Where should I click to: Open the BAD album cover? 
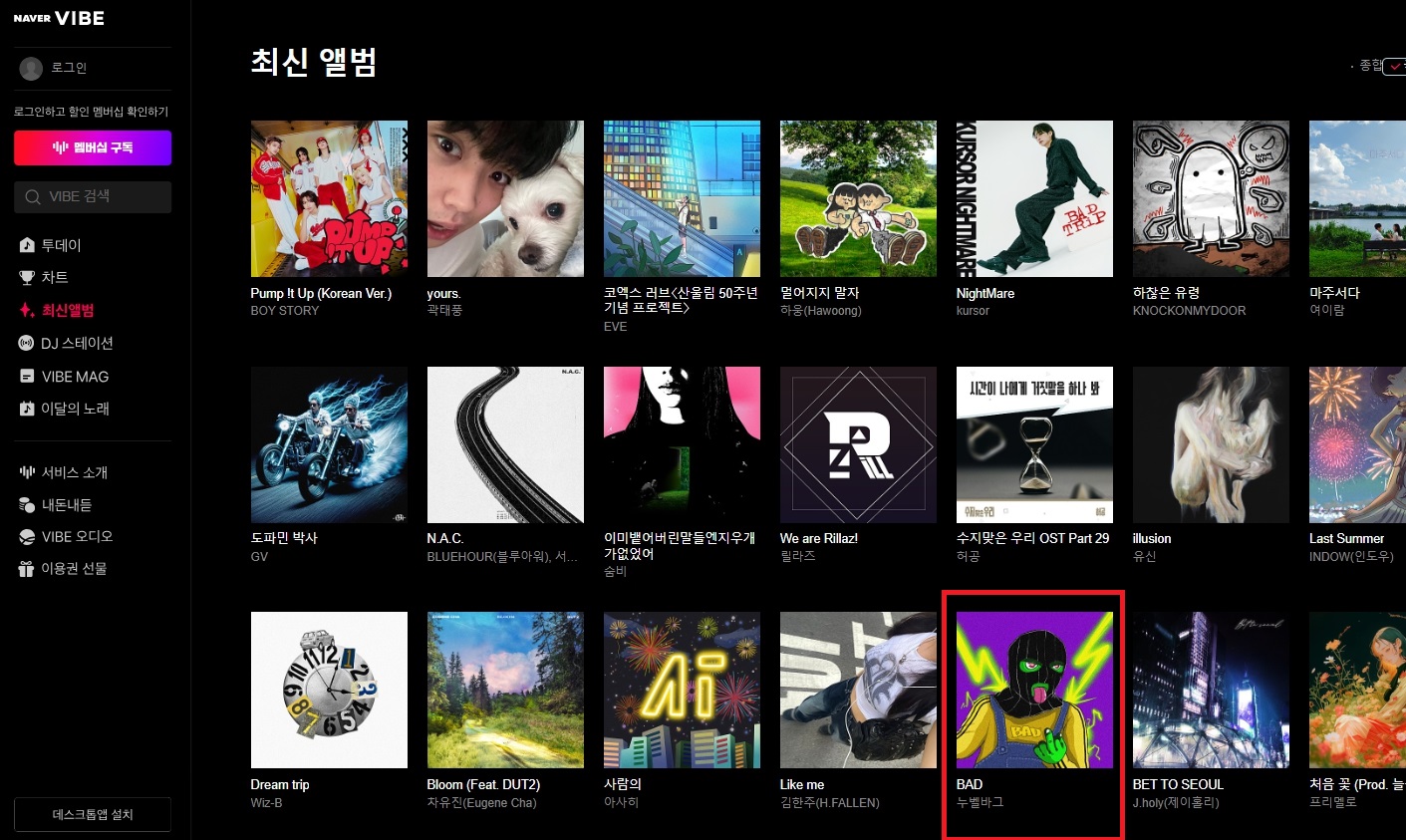[x=1034, y=690]
